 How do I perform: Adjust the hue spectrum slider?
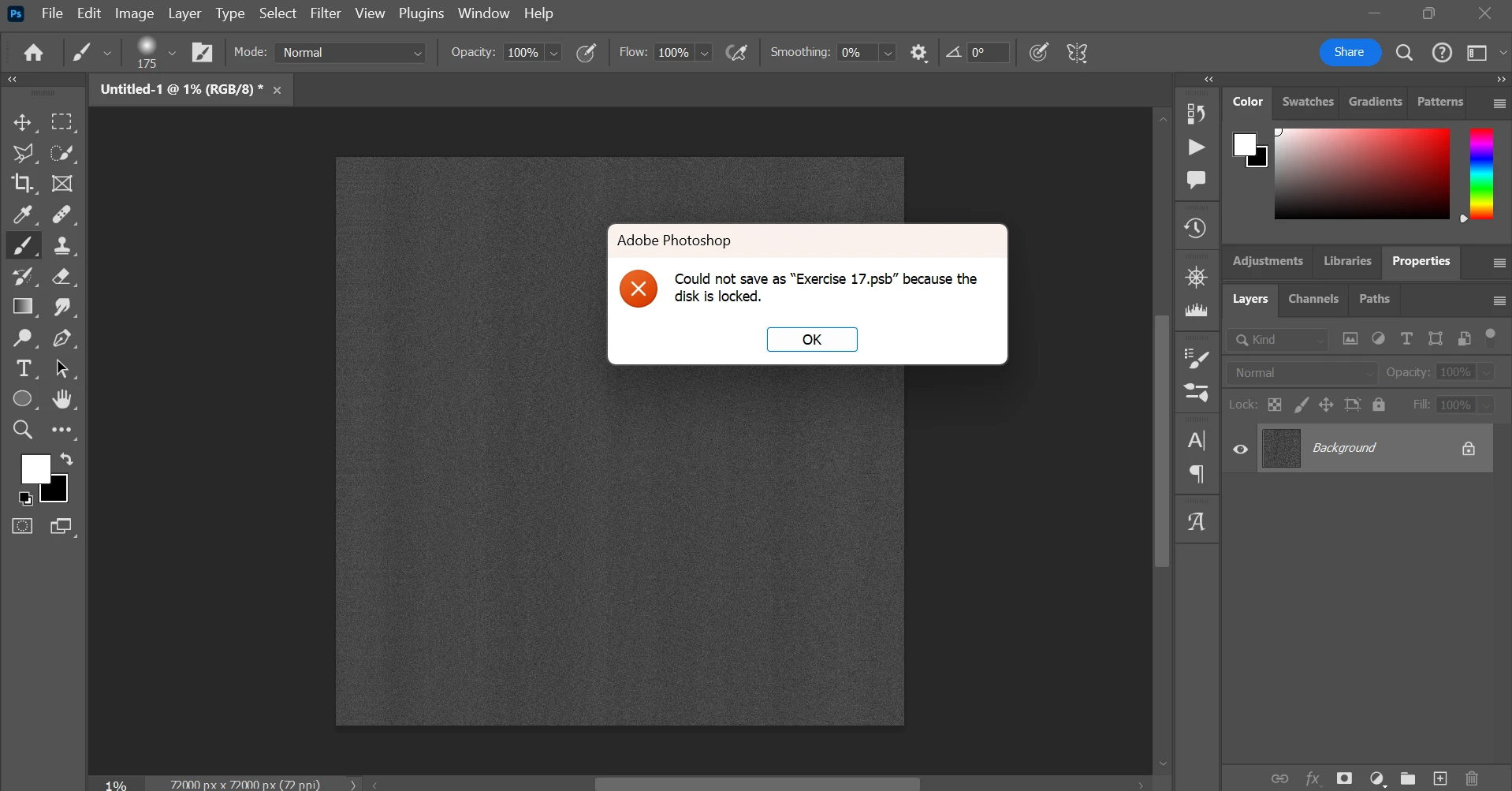(x=1482, y=174)
